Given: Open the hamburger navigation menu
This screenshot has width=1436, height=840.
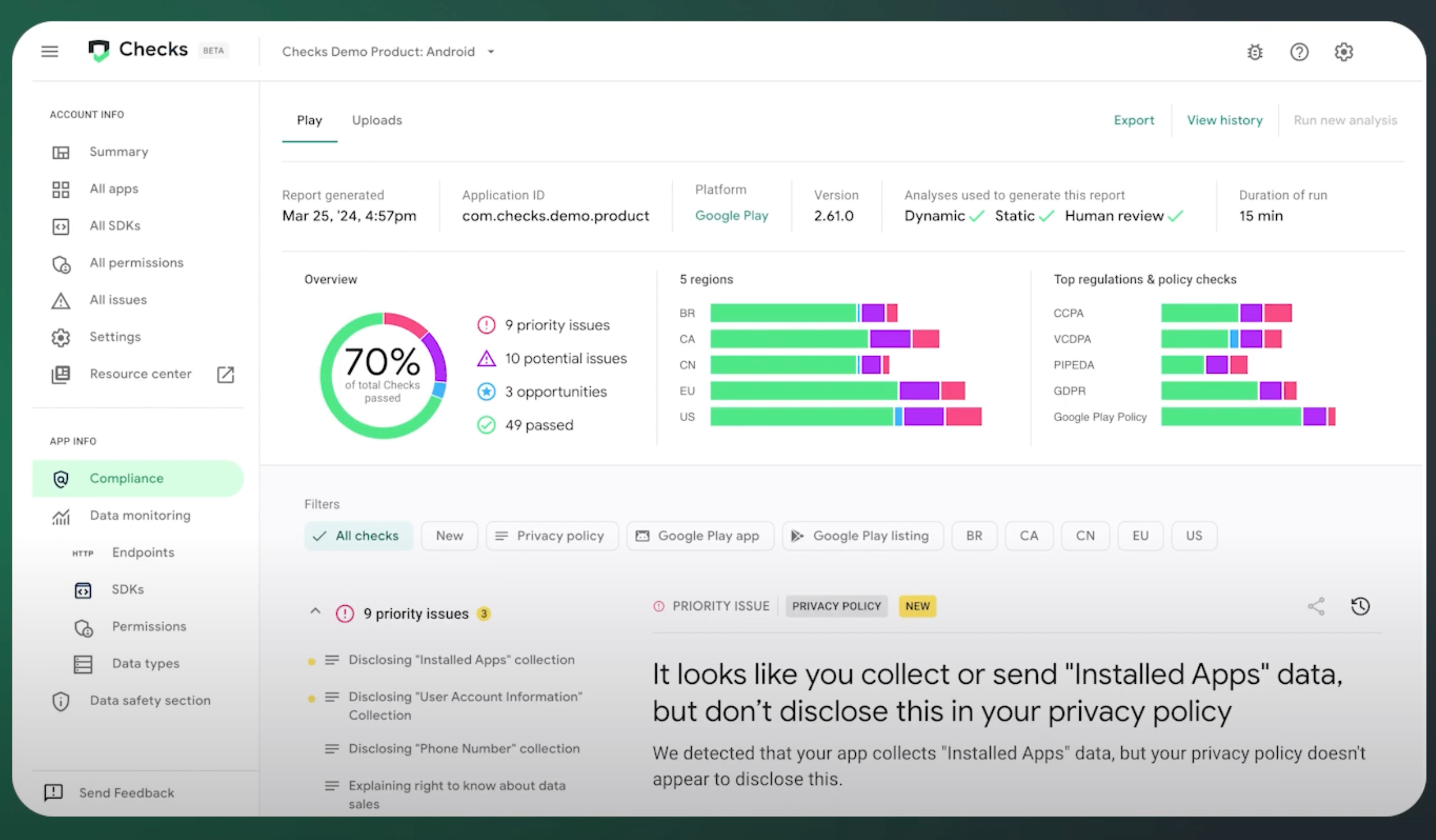Looking at the screenshot, I should 50,52.
